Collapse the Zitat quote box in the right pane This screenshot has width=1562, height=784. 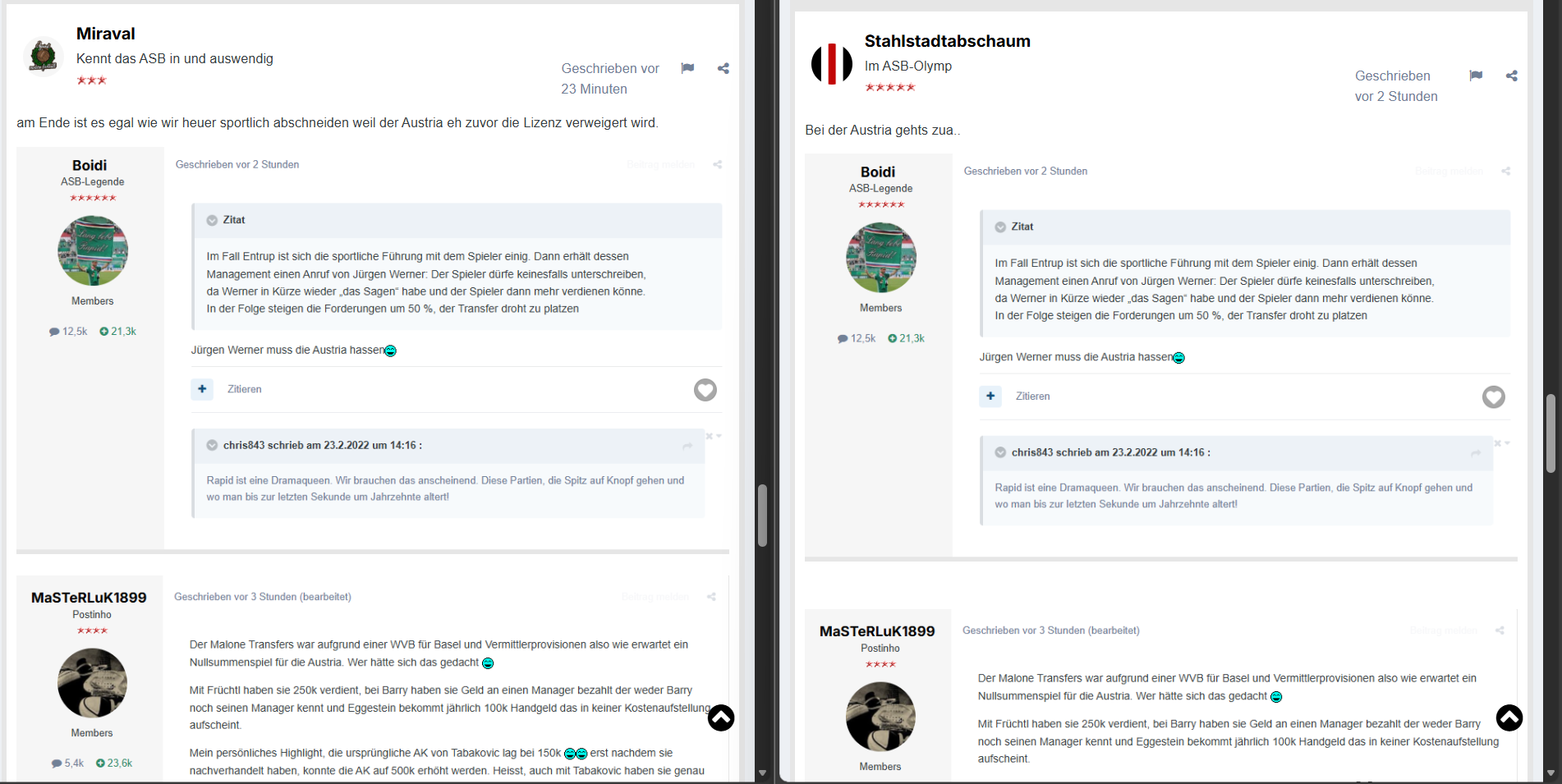click(1000, 227)
